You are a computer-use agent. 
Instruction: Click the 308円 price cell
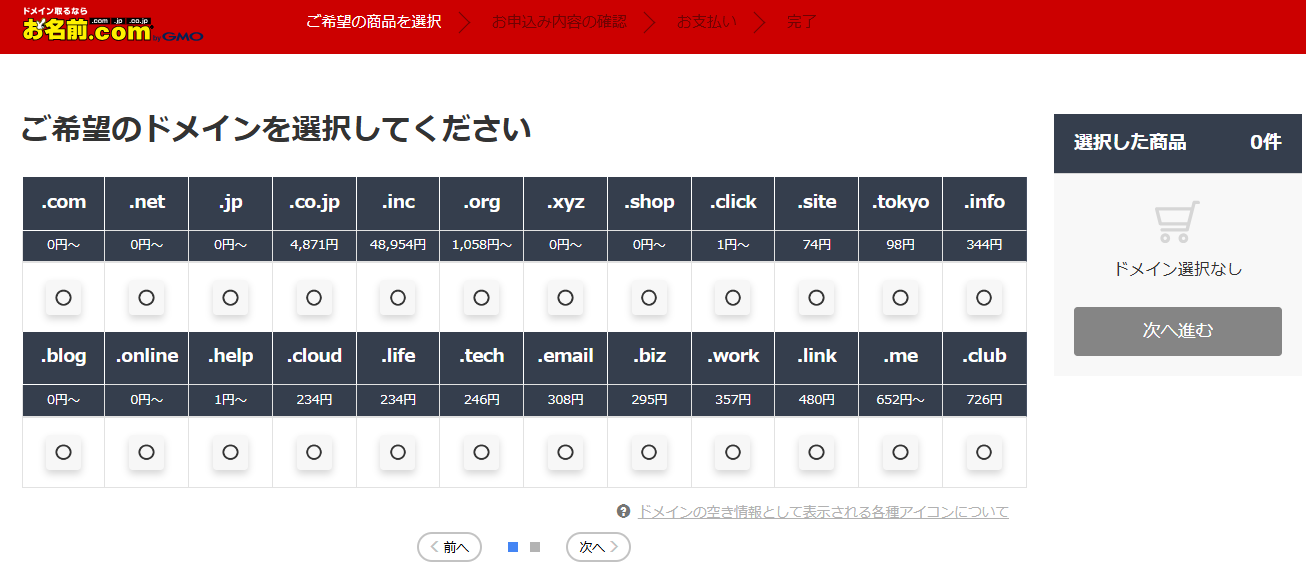click(x=565, y=400)
